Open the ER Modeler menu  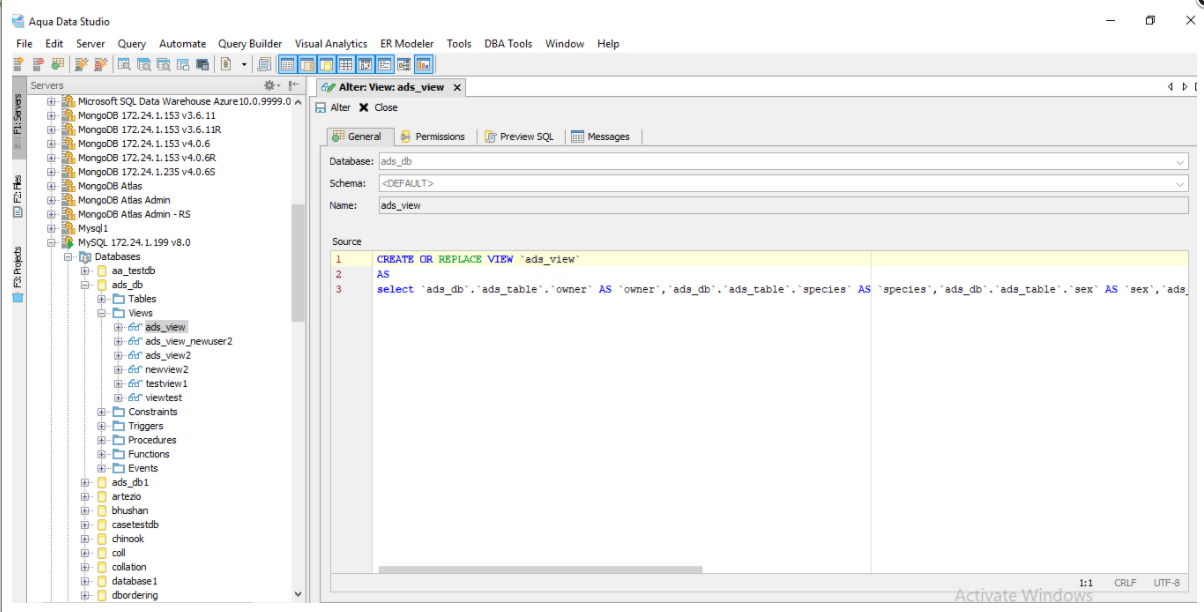[x=407, y=44]
